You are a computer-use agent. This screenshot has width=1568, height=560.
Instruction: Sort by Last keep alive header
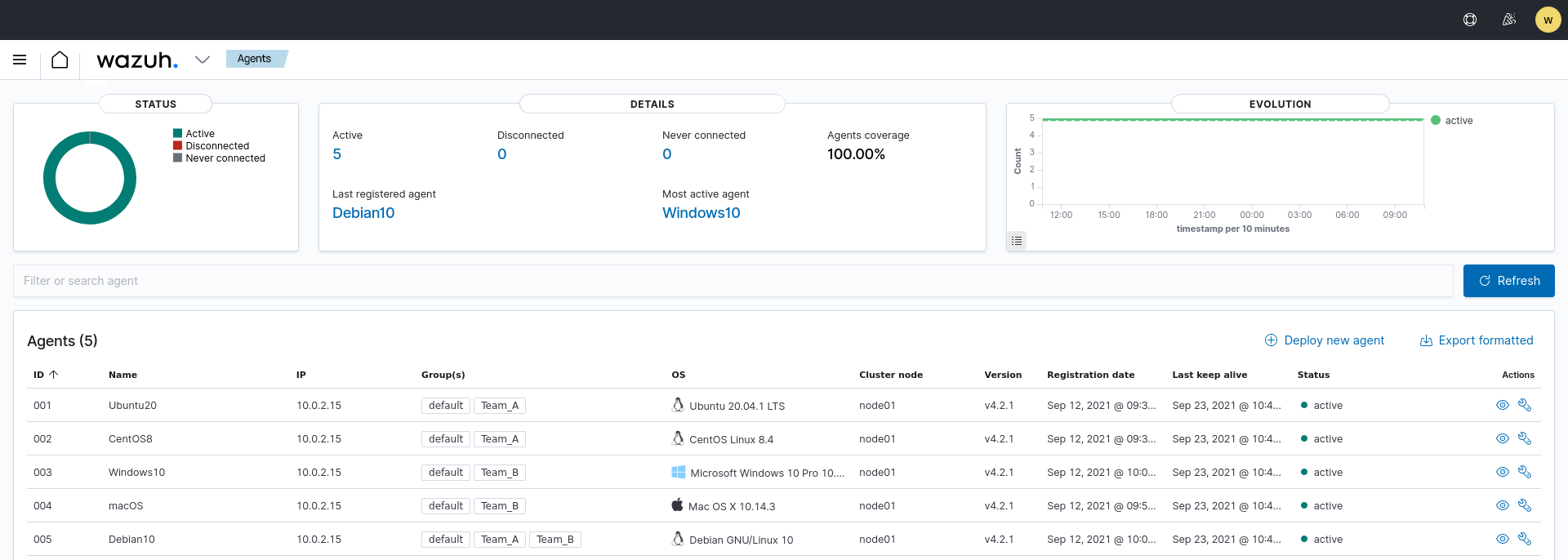pos(1209,375)
